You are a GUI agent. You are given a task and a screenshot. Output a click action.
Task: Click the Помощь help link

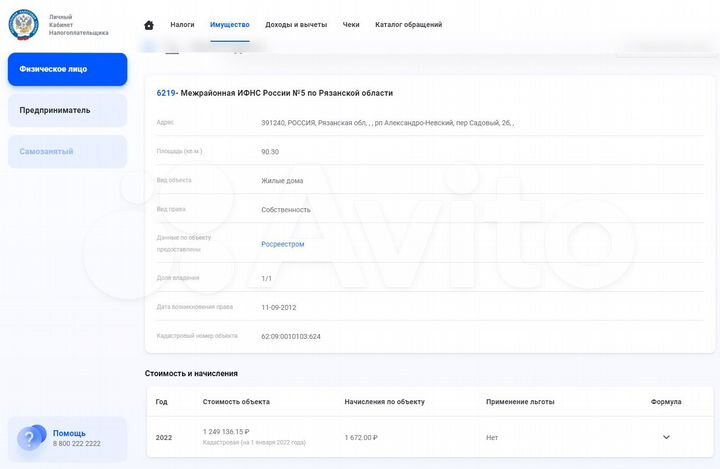tap(69, 433)
